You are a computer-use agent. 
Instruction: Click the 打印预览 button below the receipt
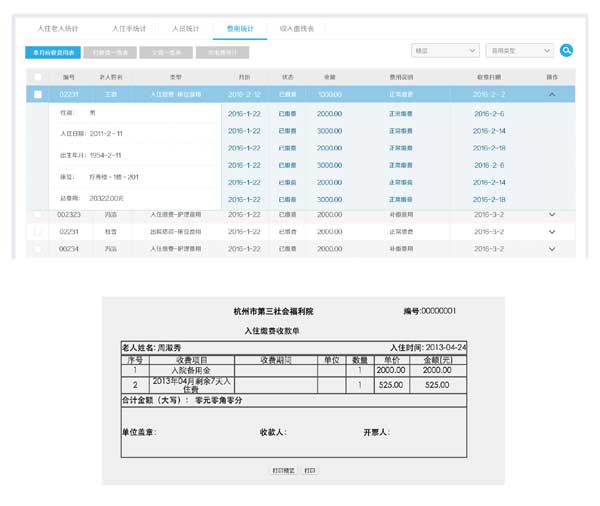tap(283, 468)
